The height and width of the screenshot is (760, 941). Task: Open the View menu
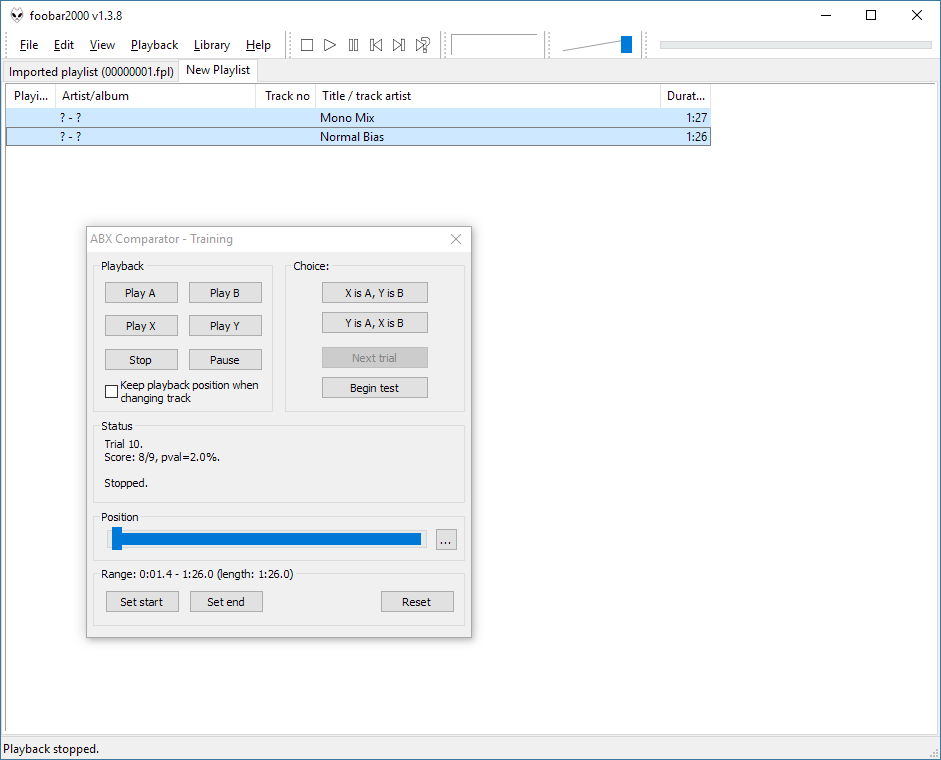pos(102,45)
